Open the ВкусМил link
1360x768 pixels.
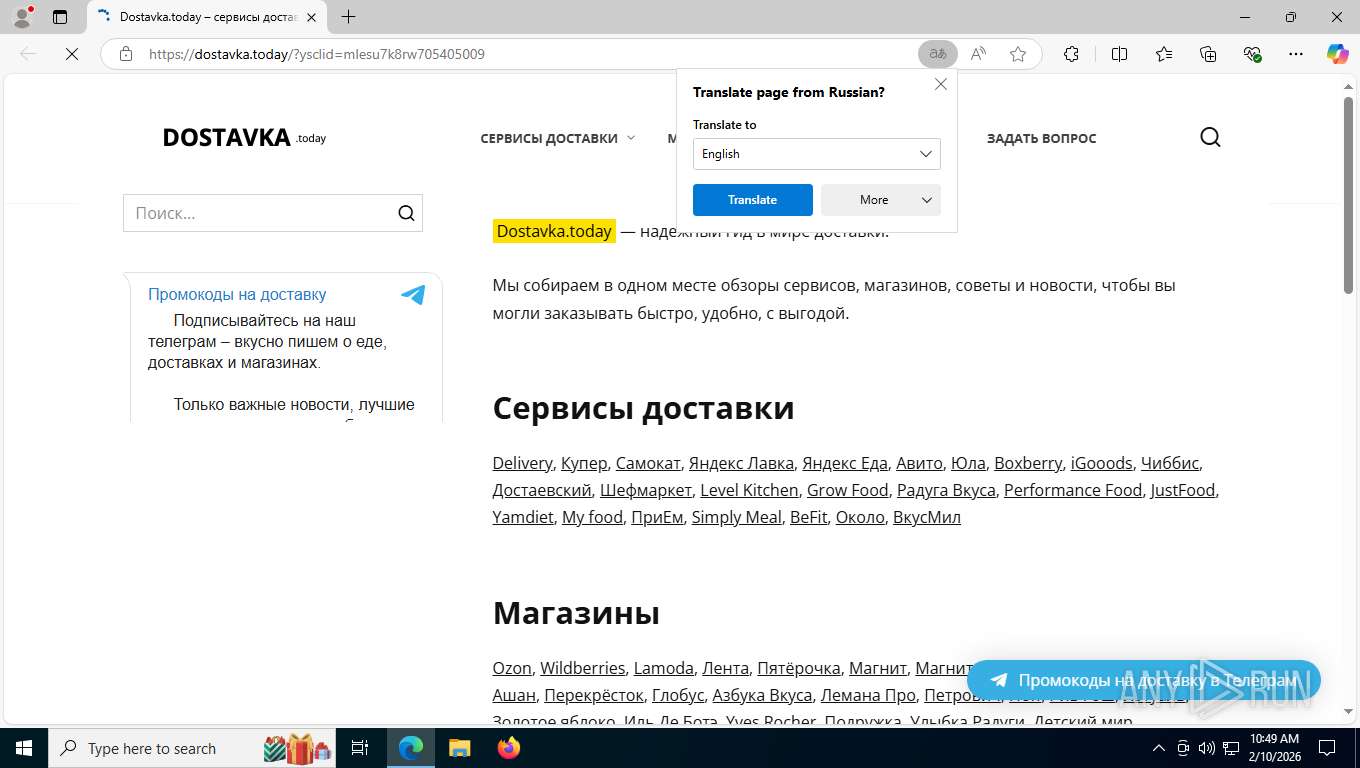(927, 517)
